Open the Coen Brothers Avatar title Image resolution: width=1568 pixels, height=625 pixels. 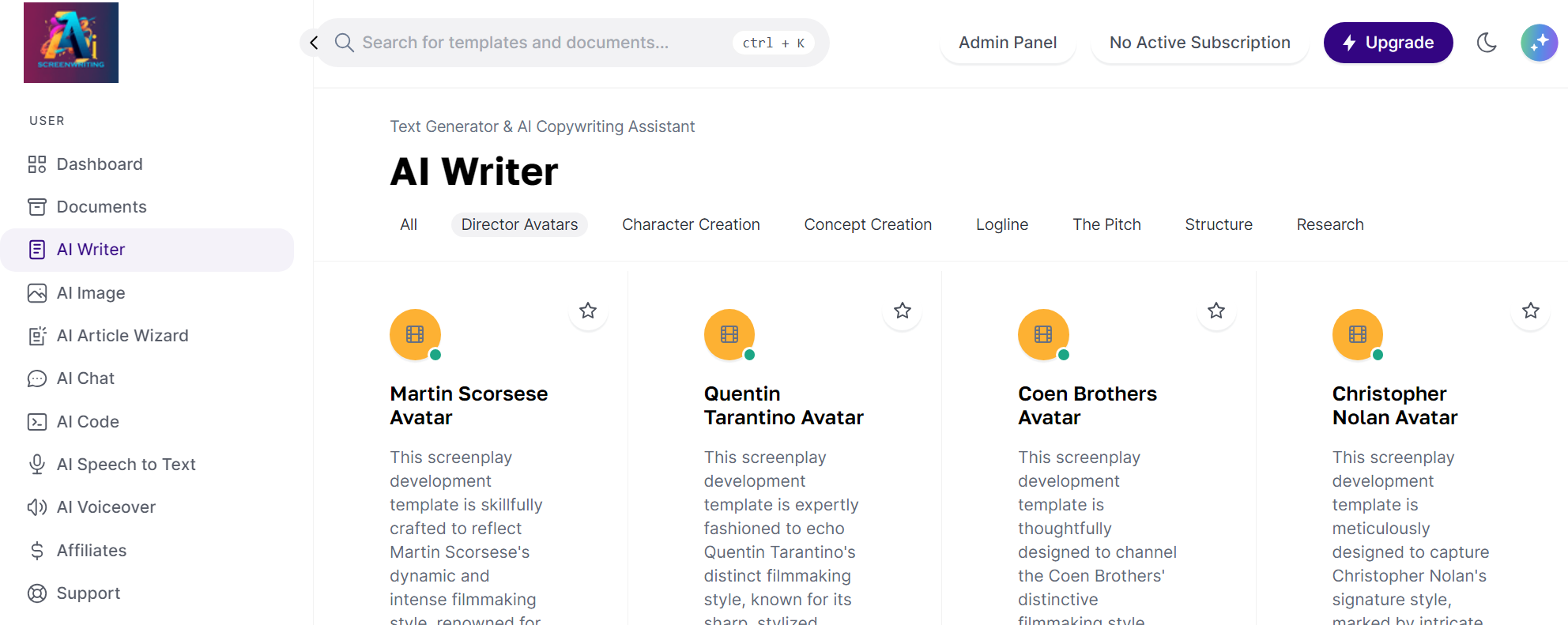pyautogui.click(x=1087, y=405)
